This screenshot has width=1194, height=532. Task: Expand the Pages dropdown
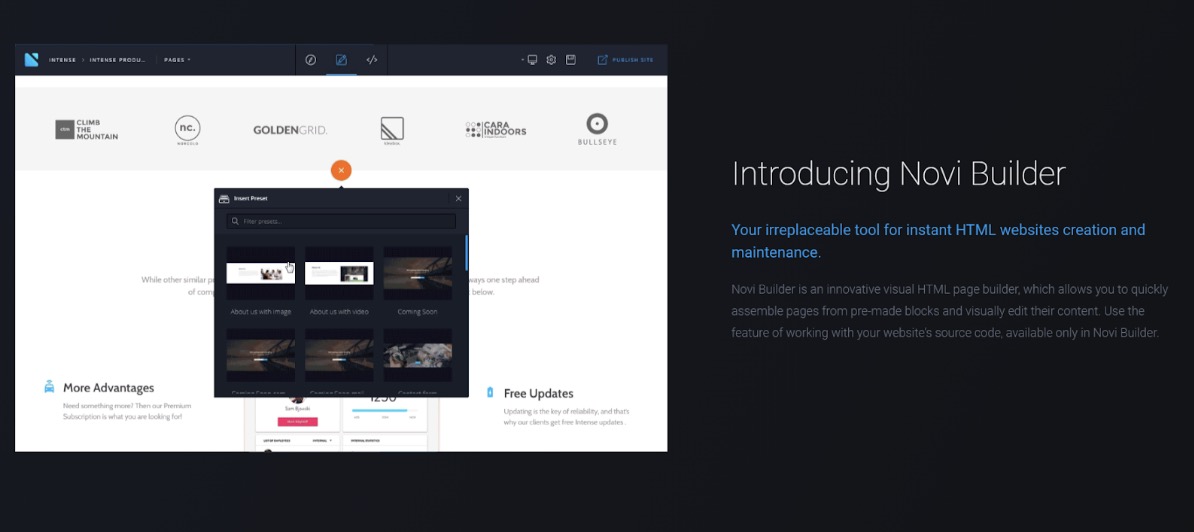point(177,59)
